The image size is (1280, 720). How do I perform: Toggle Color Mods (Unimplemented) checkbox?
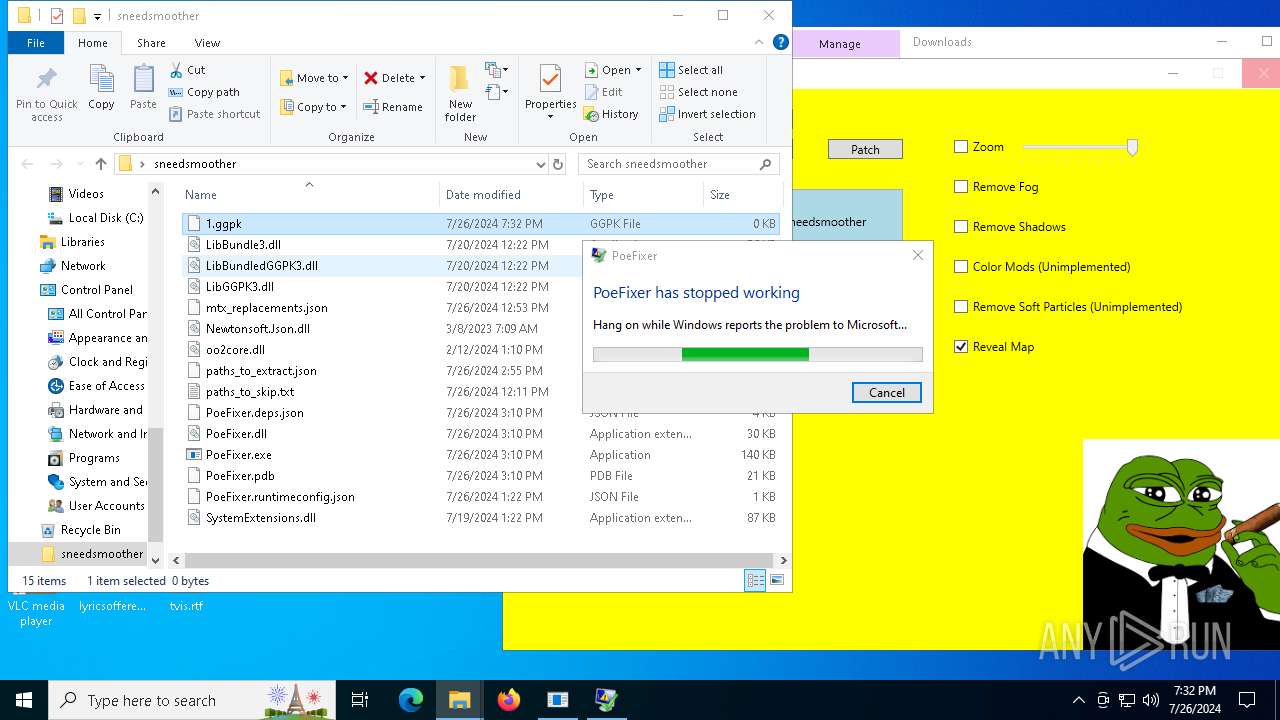961,267
